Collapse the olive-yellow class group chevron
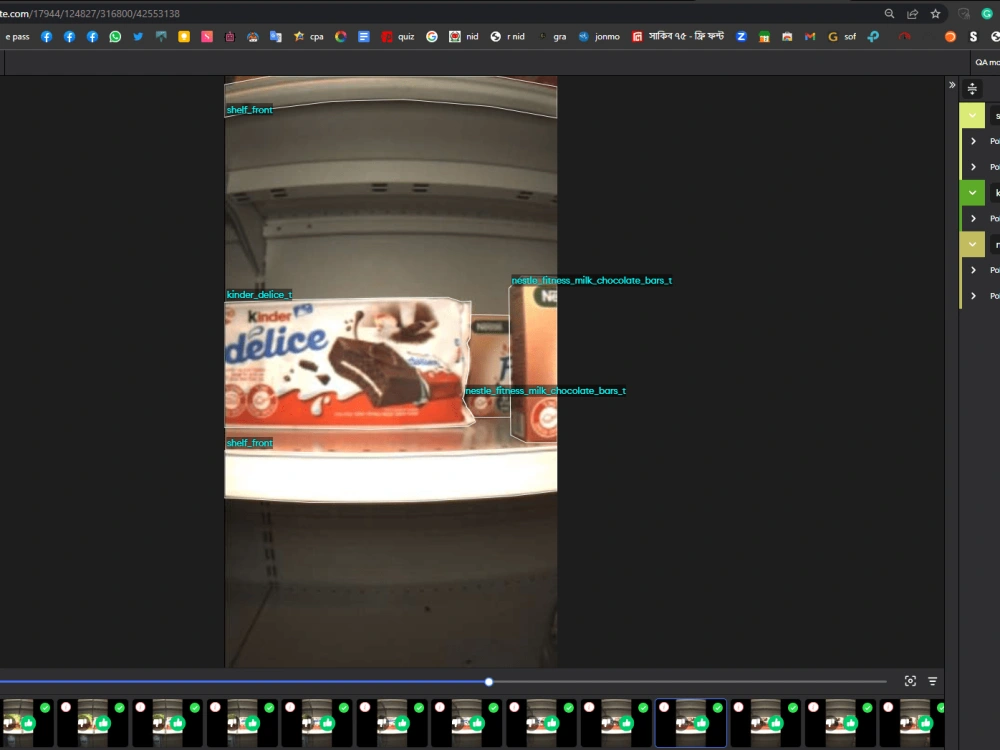 (x=972, y=244)
